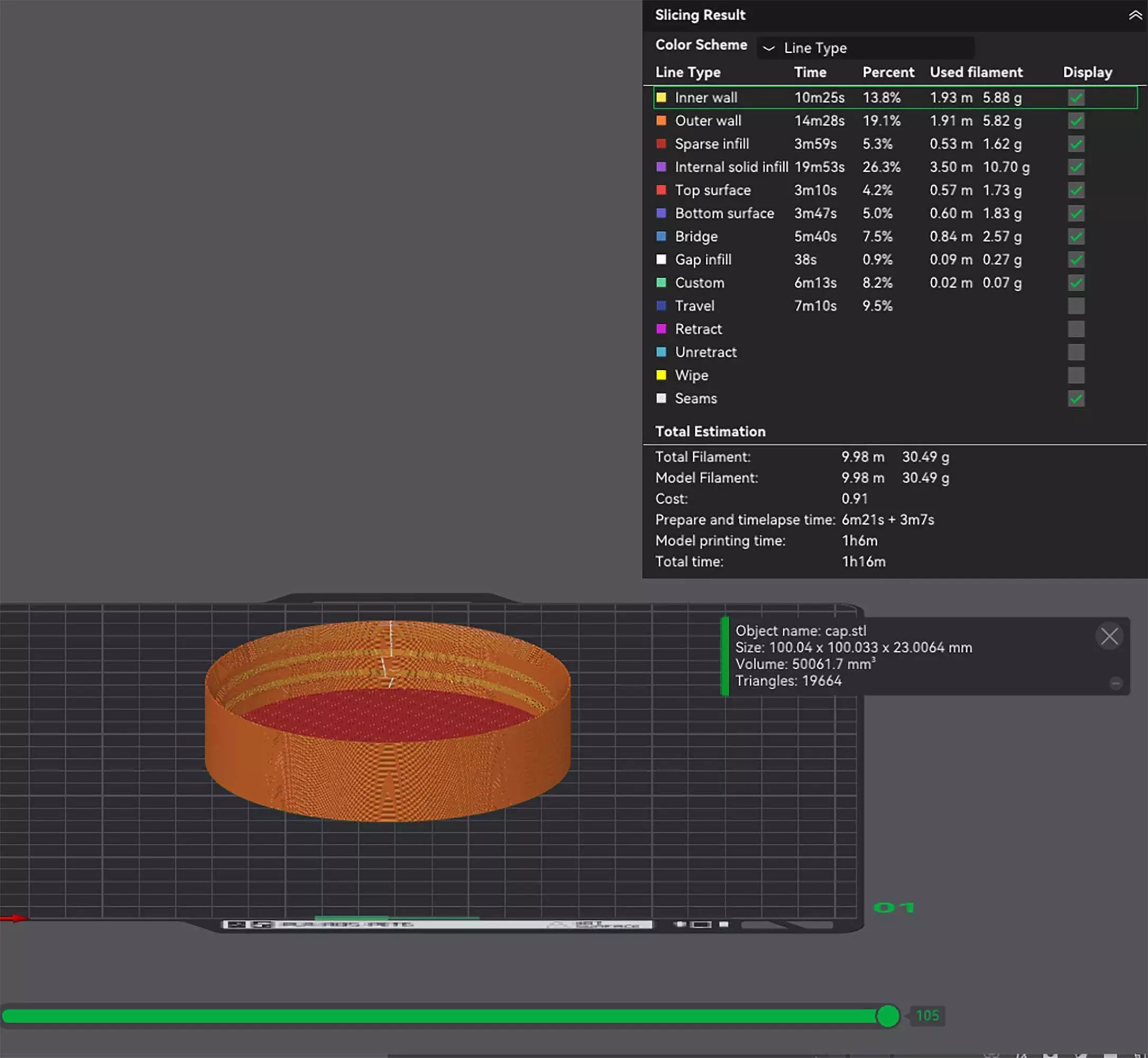Enable display of Retract moves
Image resolution: width=1148 pixels, height=1058 pixels.
pos(1076,329)
